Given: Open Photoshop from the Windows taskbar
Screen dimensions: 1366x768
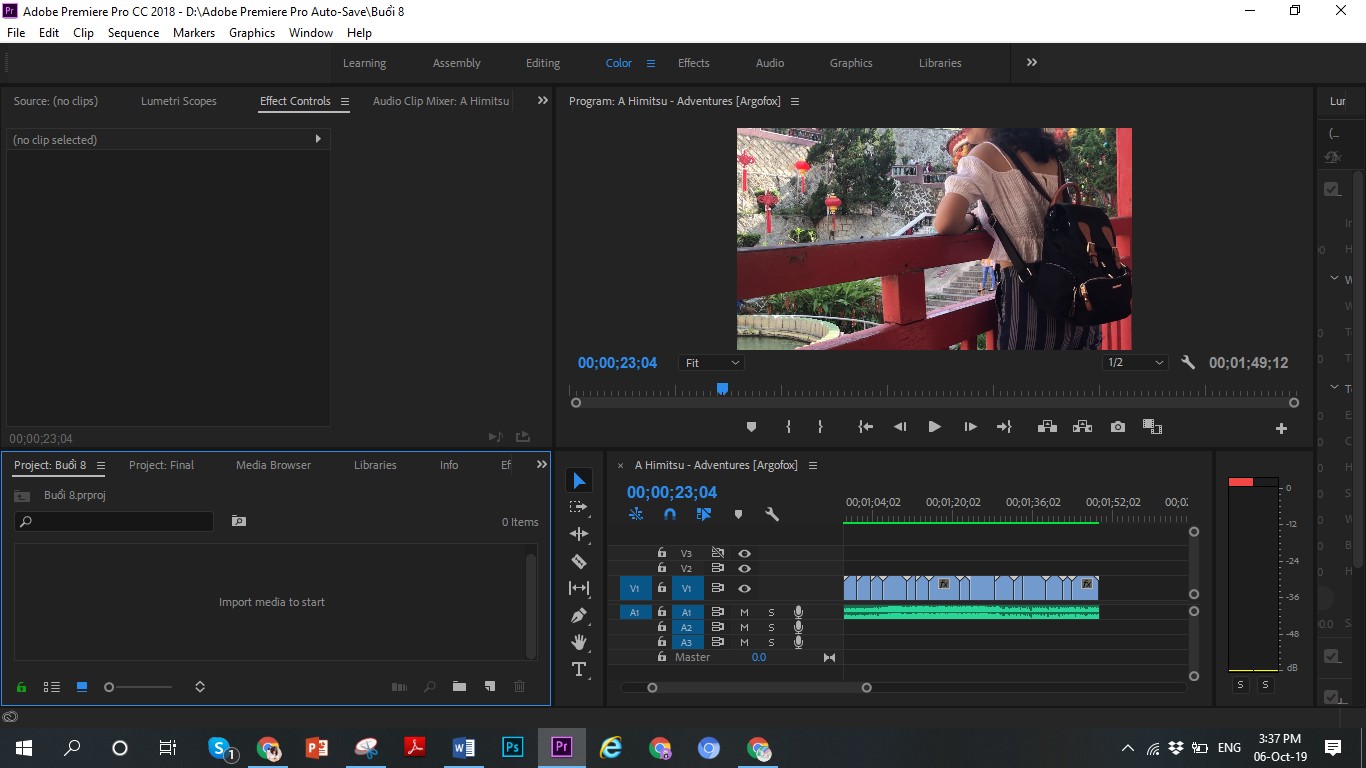Looking at the screenshot, I should pos(513,747).
